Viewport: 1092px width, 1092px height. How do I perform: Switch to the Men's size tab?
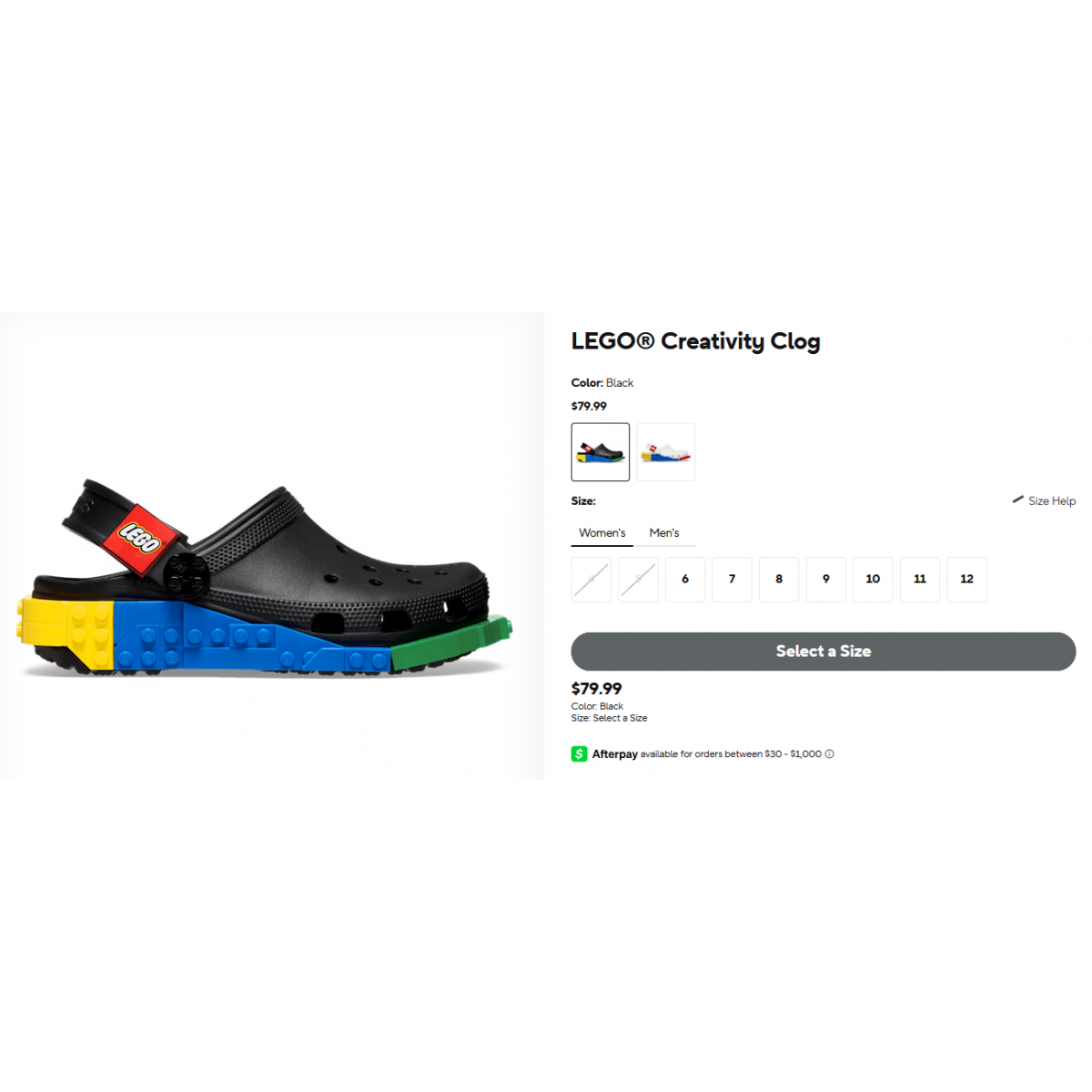point(664,532)
